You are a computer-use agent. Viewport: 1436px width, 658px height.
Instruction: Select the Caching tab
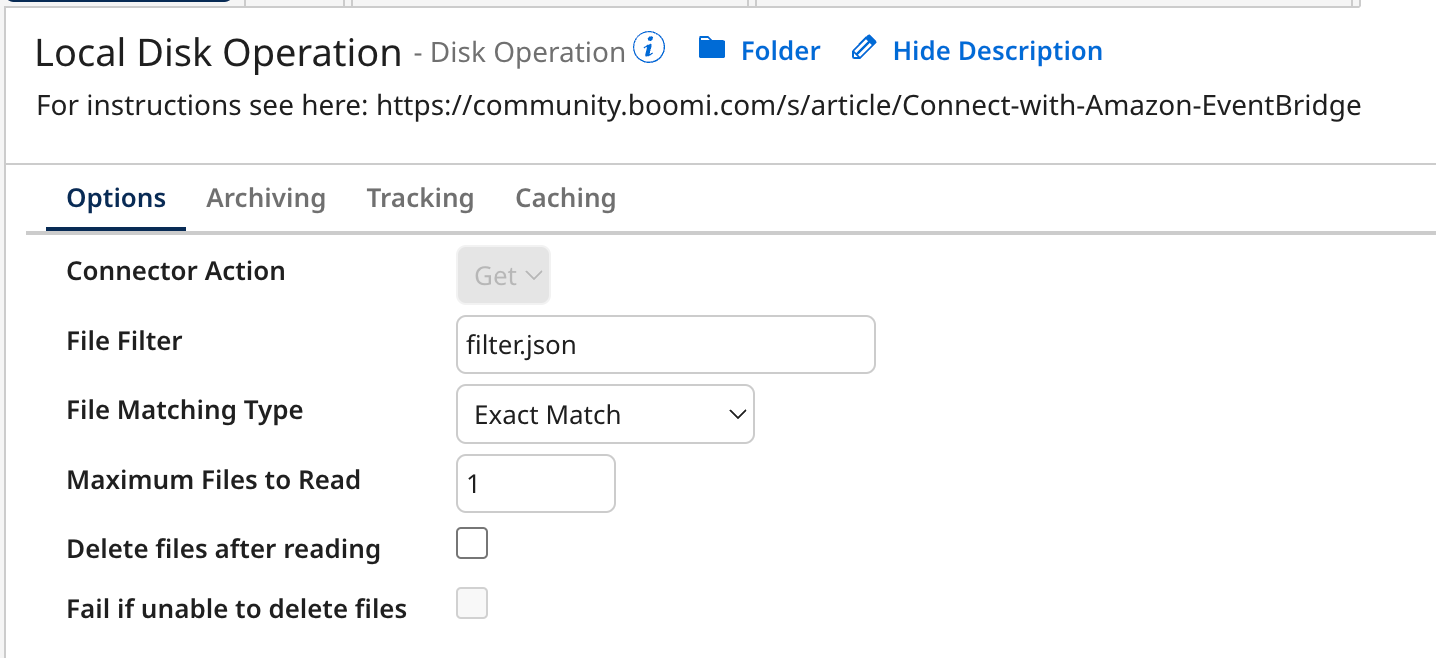[x=565, y=198]
